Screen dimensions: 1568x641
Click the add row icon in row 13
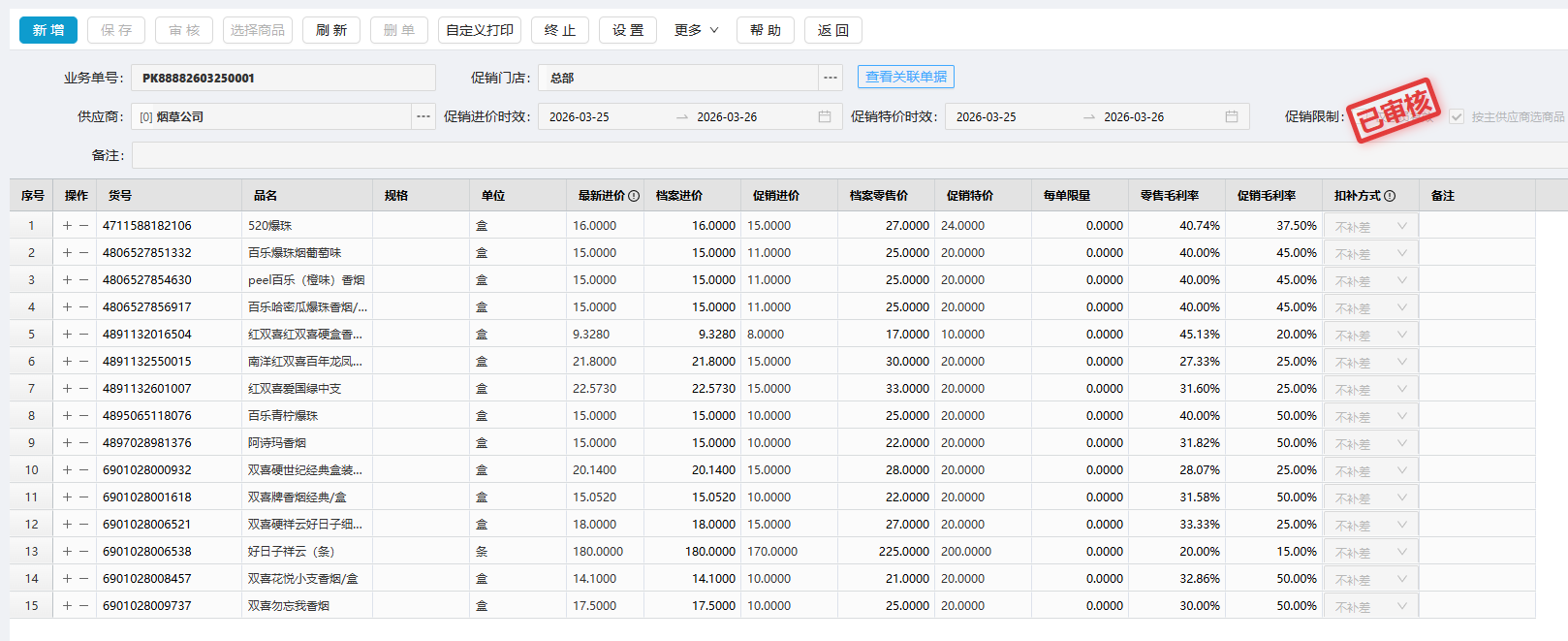click(x=67, y=552)
